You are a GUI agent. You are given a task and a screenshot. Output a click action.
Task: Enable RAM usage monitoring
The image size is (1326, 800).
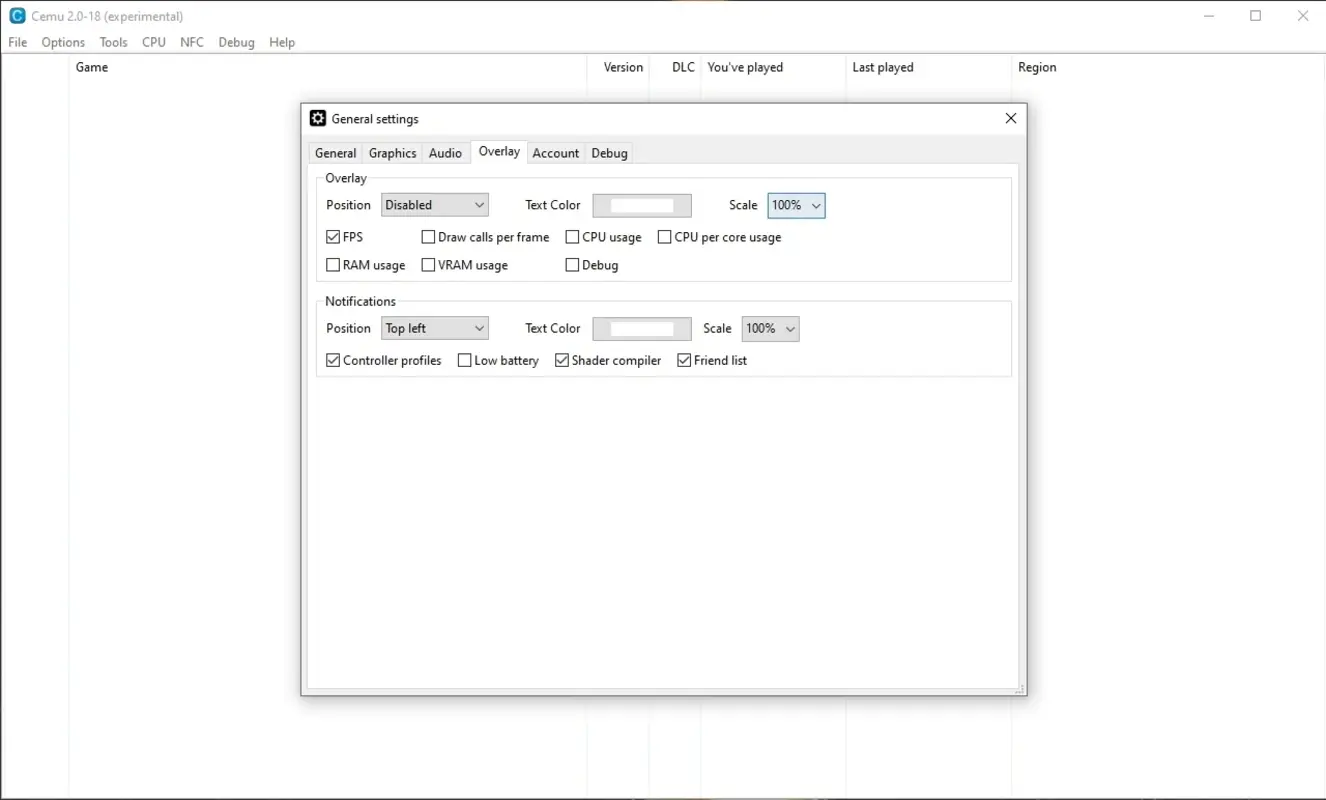tap(332, 264)
